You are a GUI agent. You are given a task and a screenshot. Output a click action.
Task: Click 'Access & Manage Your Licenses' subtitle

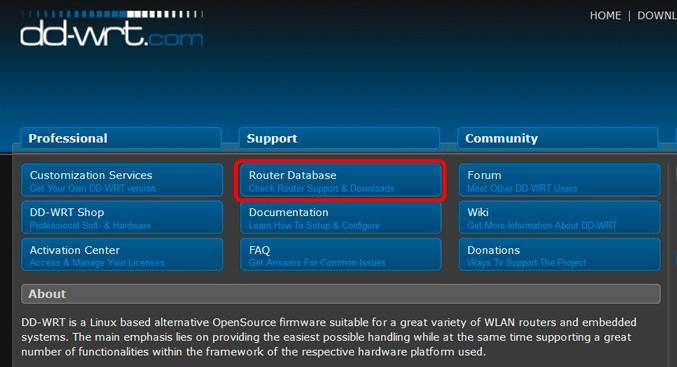(x=97, y=263)
